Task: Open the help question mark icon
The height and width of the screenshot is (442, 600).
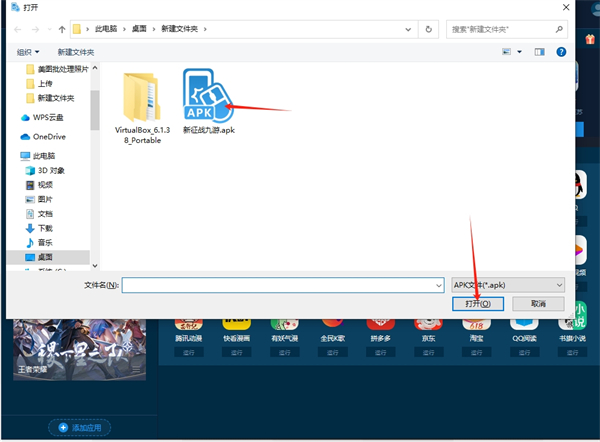Action: [561, 52]
